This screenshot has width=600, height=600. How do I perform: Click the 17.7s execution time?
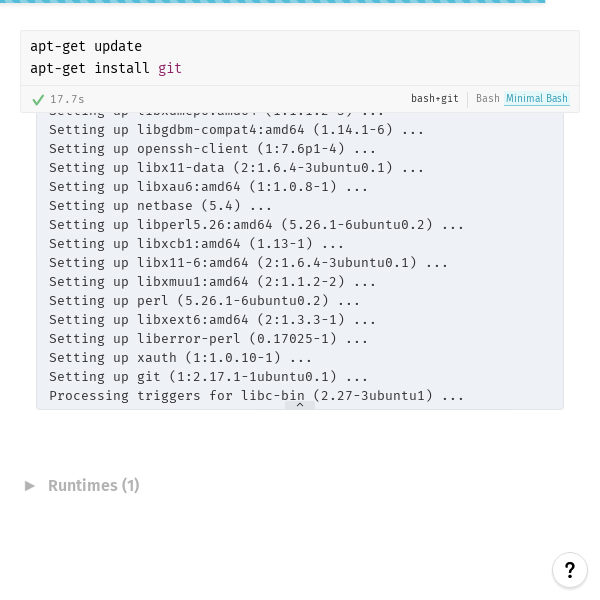67,99
